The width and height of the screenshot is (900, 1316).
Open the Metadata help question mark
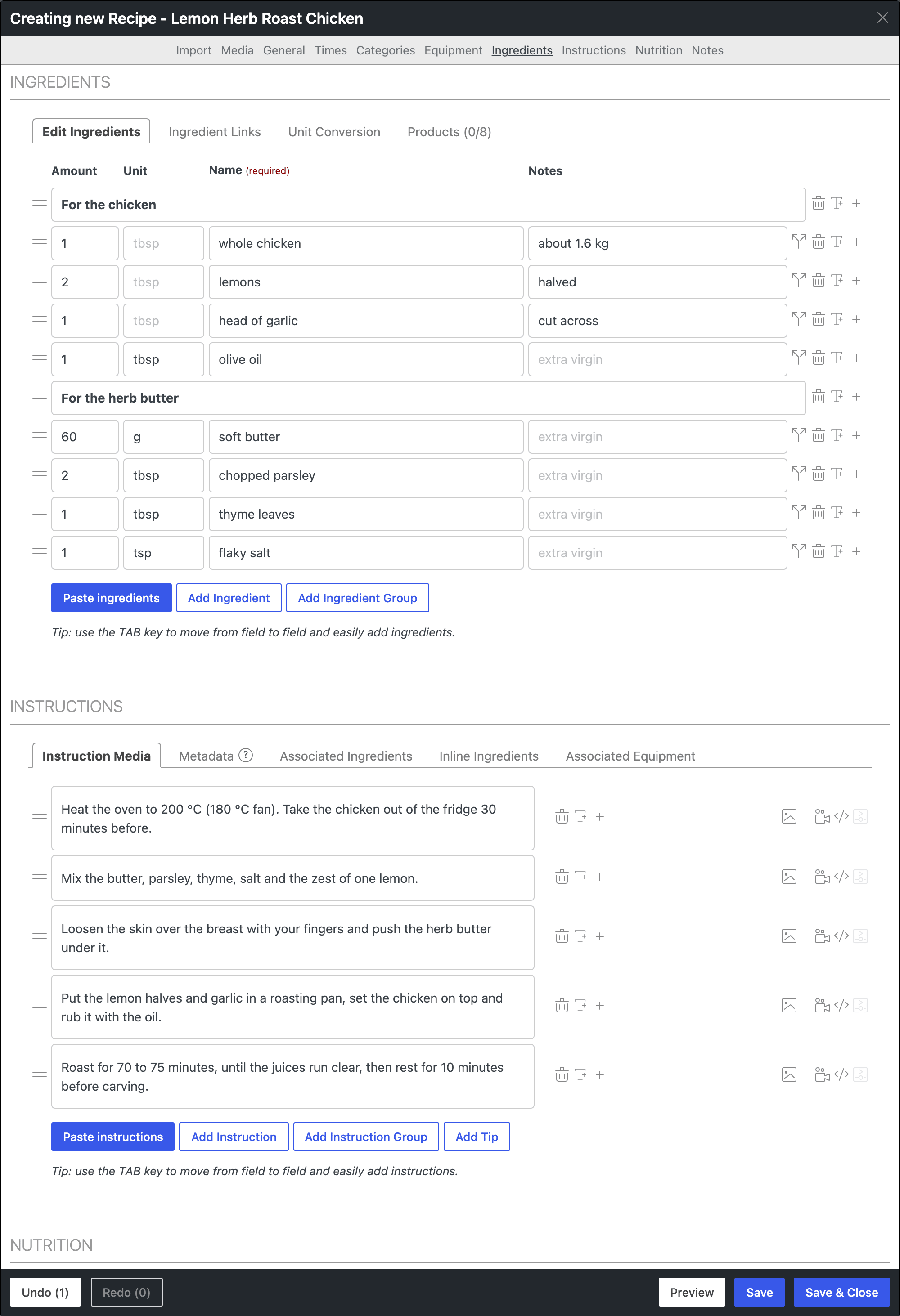pos(245,756)
